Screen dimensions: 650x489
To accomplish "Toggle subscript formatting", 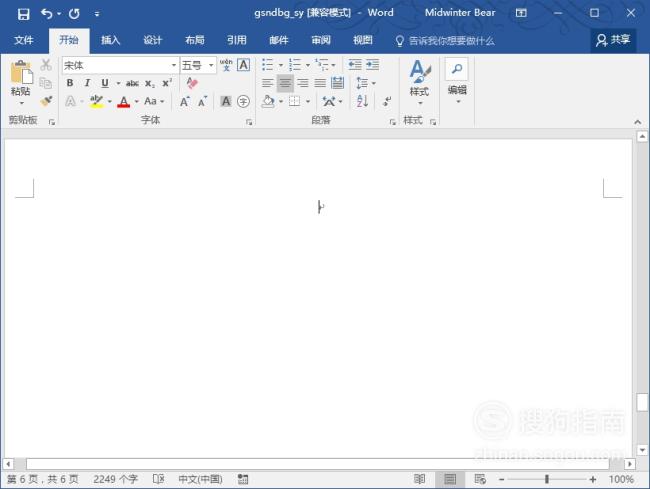I will tap(150, 83).
